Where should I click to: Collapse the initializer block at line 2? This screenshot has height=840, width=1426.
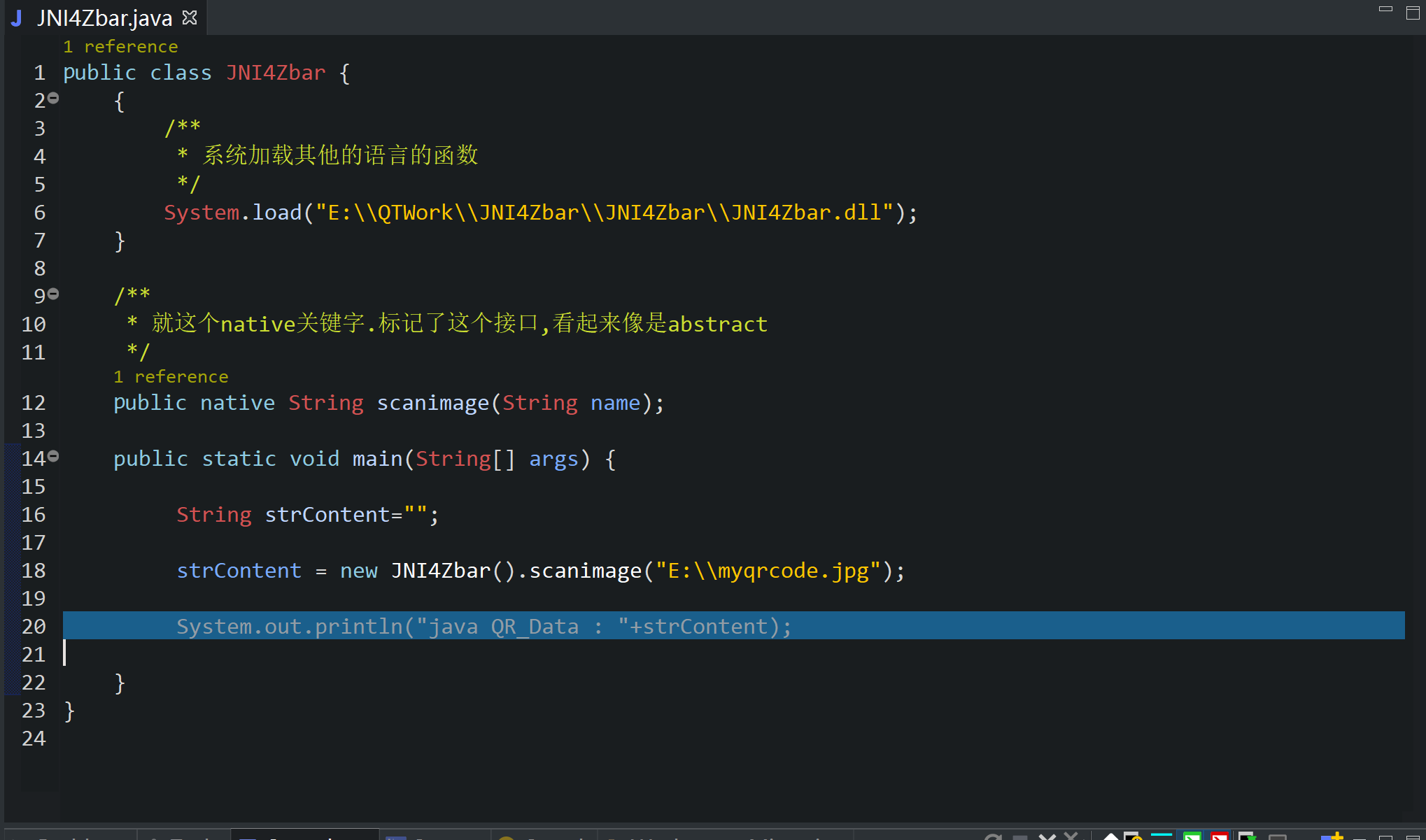coord(53,99)
